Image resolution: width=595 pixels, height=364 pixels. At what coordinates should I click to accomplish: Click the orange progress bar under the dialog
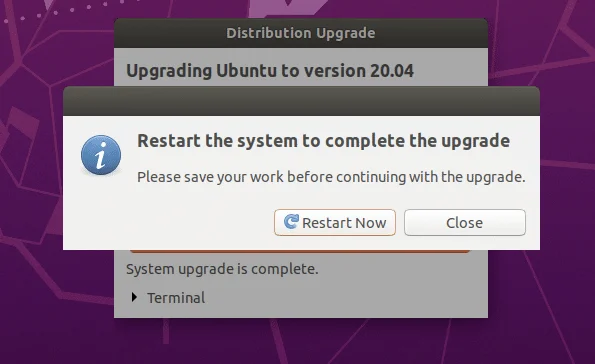coord(300,251)
